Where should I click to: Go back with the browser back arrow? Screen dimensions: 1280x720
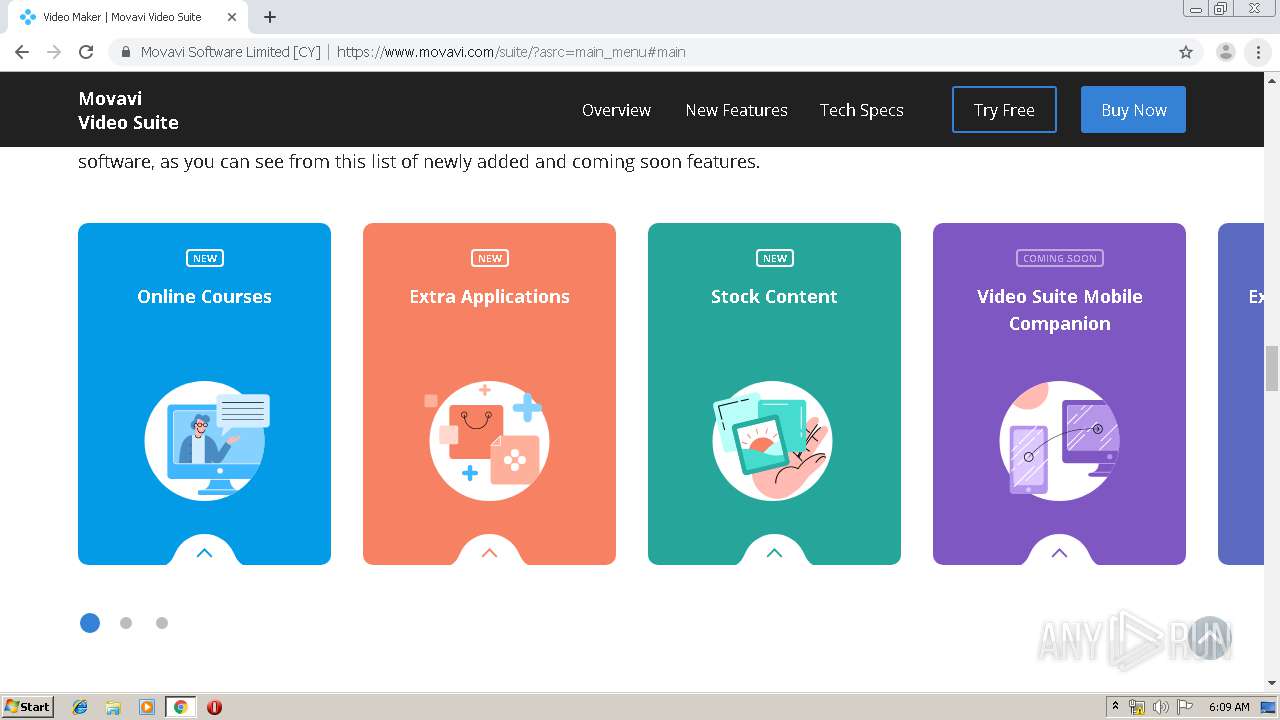pyautogui.click(x=22, y=52)
